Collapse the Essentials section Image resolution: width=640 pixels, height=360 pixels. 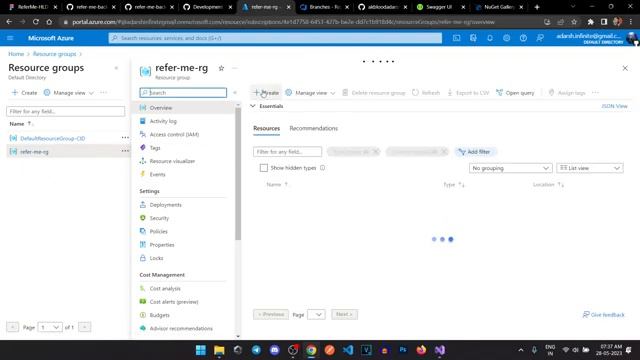[x=253, y=106]
